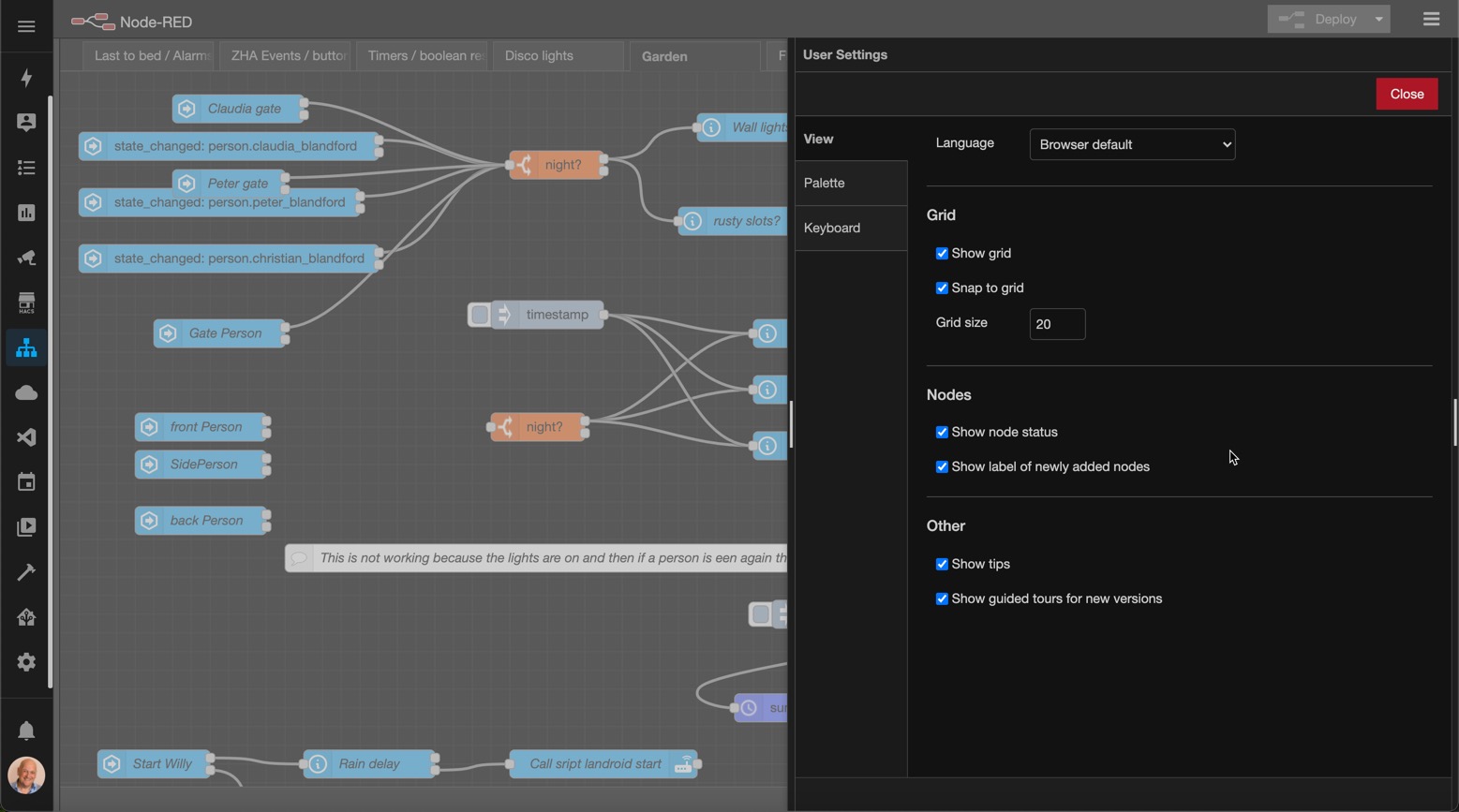
Task: Show notifications bell in sidebar
Action: click(x=26, y=731)
